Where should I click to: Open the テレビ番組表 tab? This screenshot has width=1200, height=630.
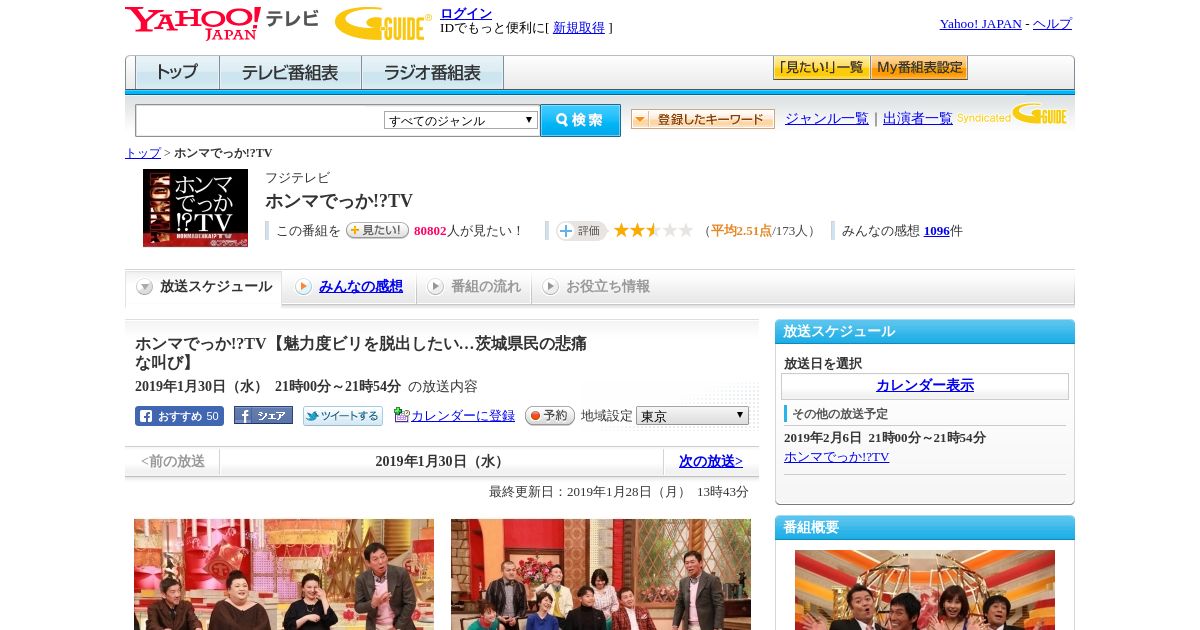(290, 73)
